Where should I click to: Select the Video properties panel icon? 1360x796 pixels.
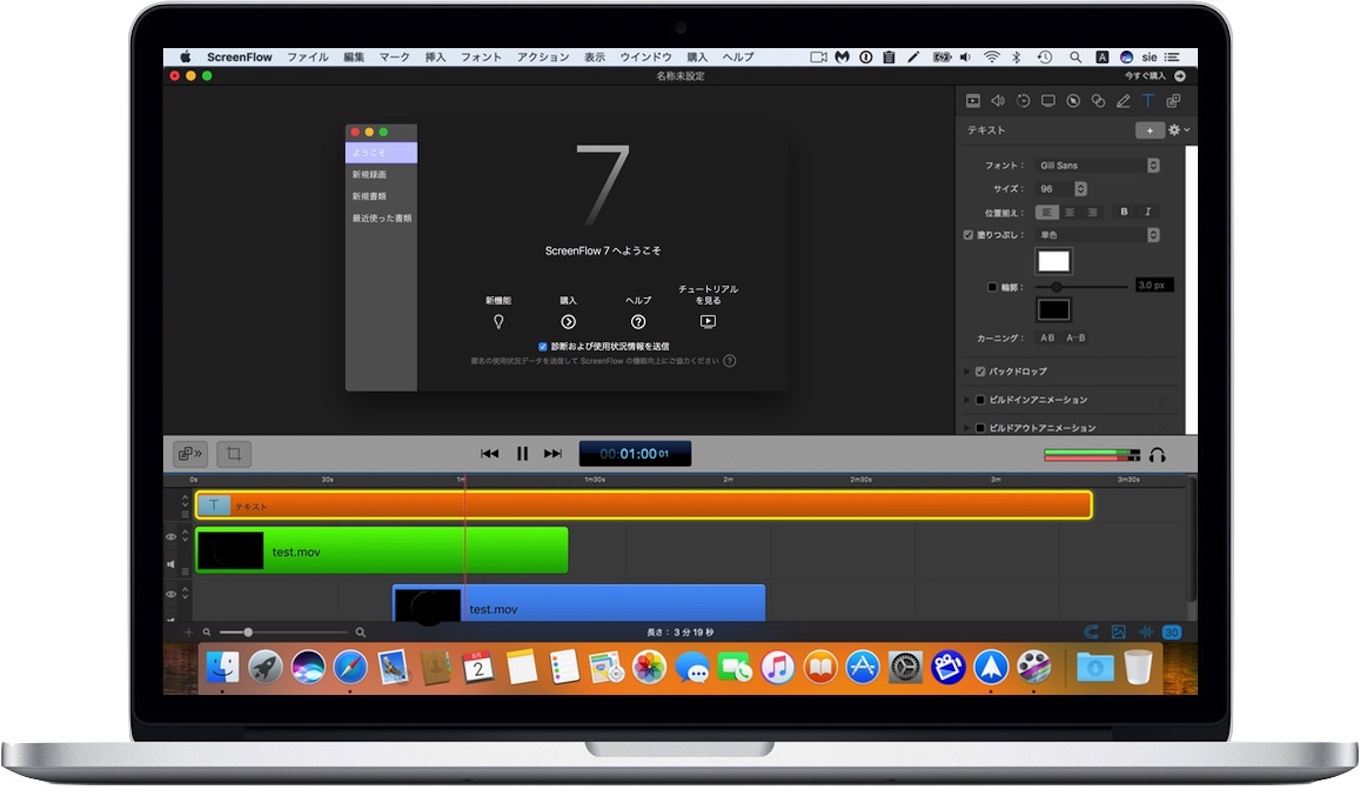click(973, 100)
